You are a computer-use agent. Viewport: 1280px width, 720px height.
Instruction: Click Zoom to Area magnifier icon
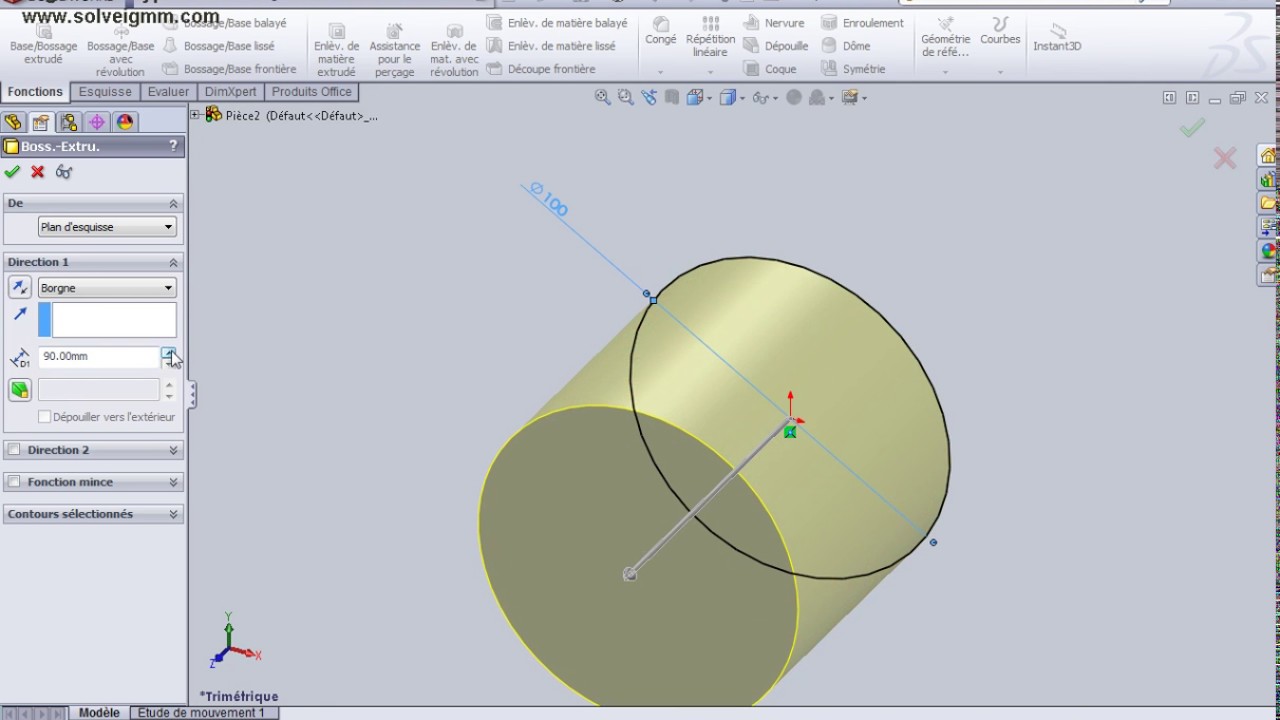pos(625,97)
